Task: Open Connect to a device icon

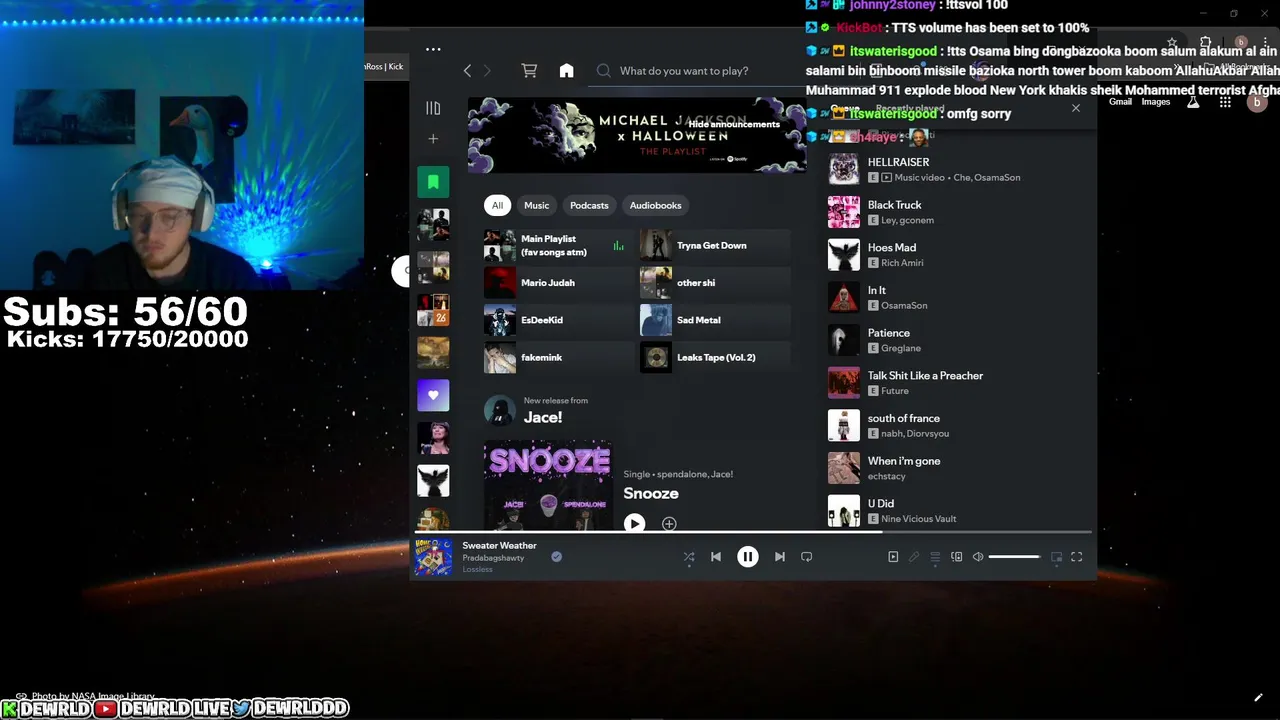Action: coord(957,557)
